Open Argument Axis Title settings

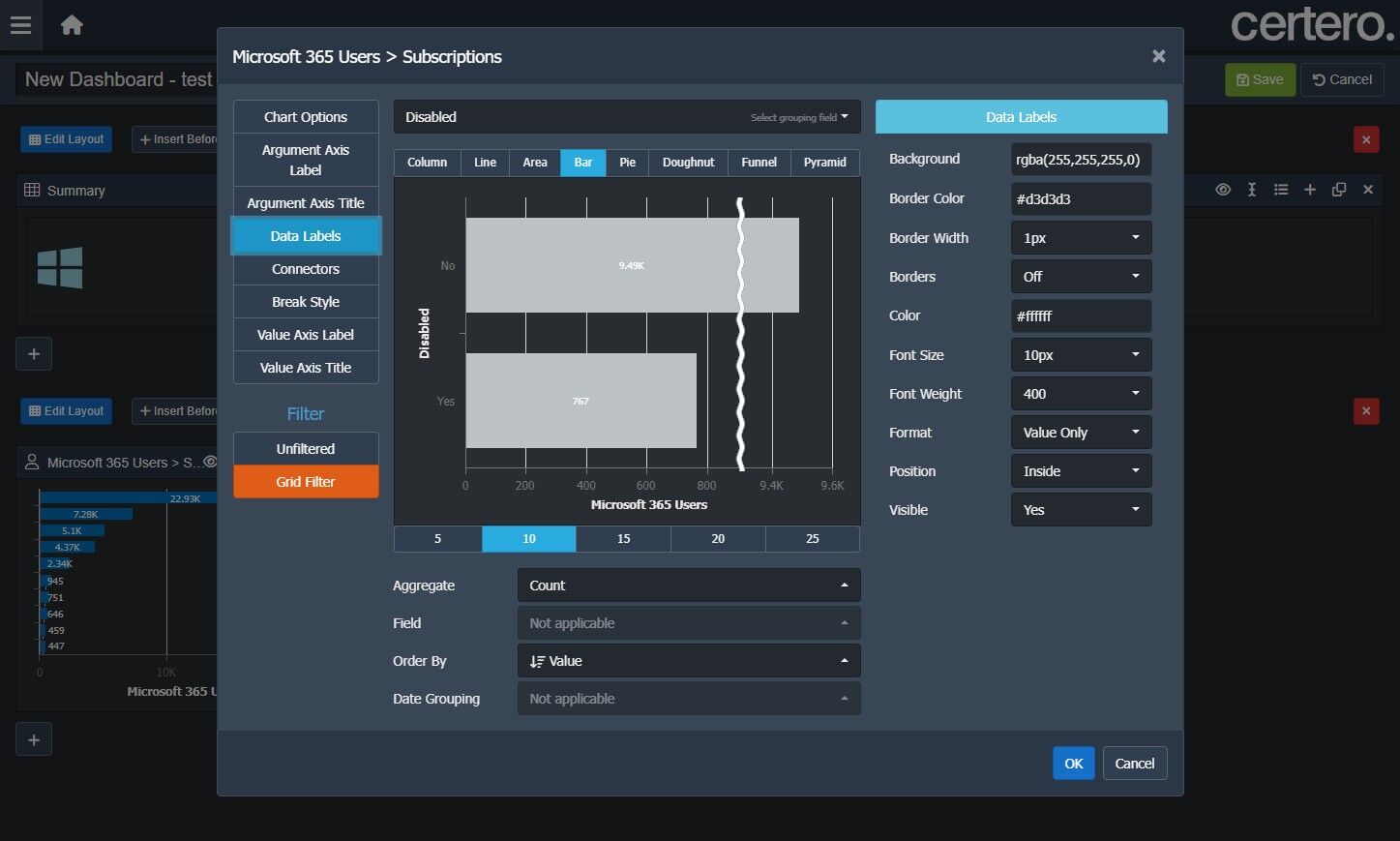pyautogui.click(x=306, y=203)
